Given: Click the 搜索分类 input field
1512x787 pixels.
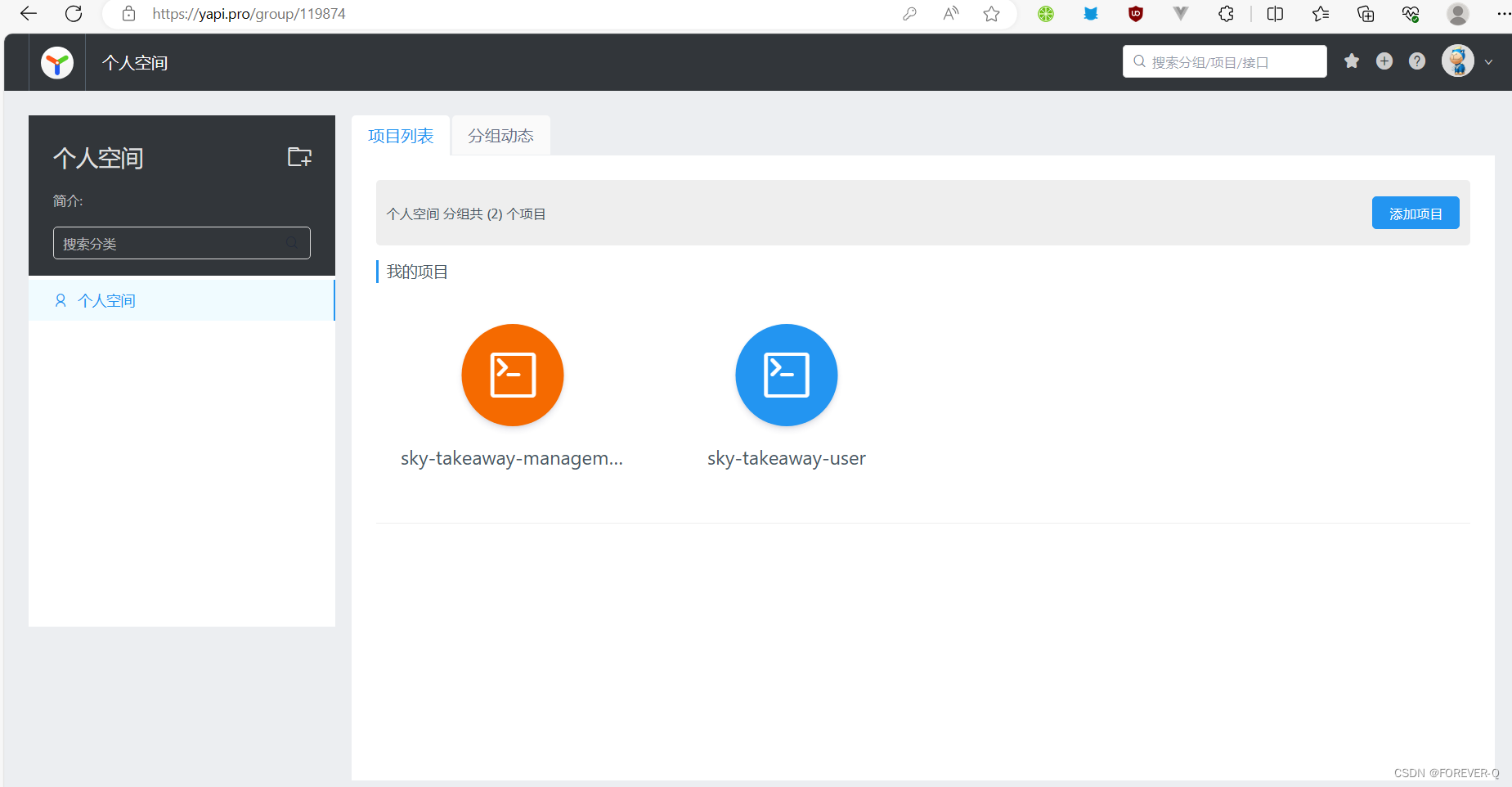Looking at the screenshot, I should click(164, 242).
